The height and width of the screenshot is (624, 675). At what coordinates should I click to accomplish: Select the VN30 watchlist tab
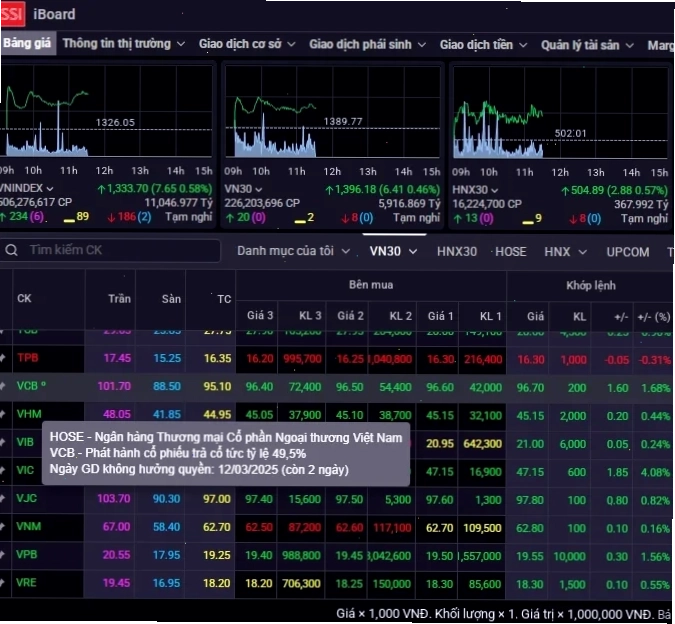click(393, 251)
